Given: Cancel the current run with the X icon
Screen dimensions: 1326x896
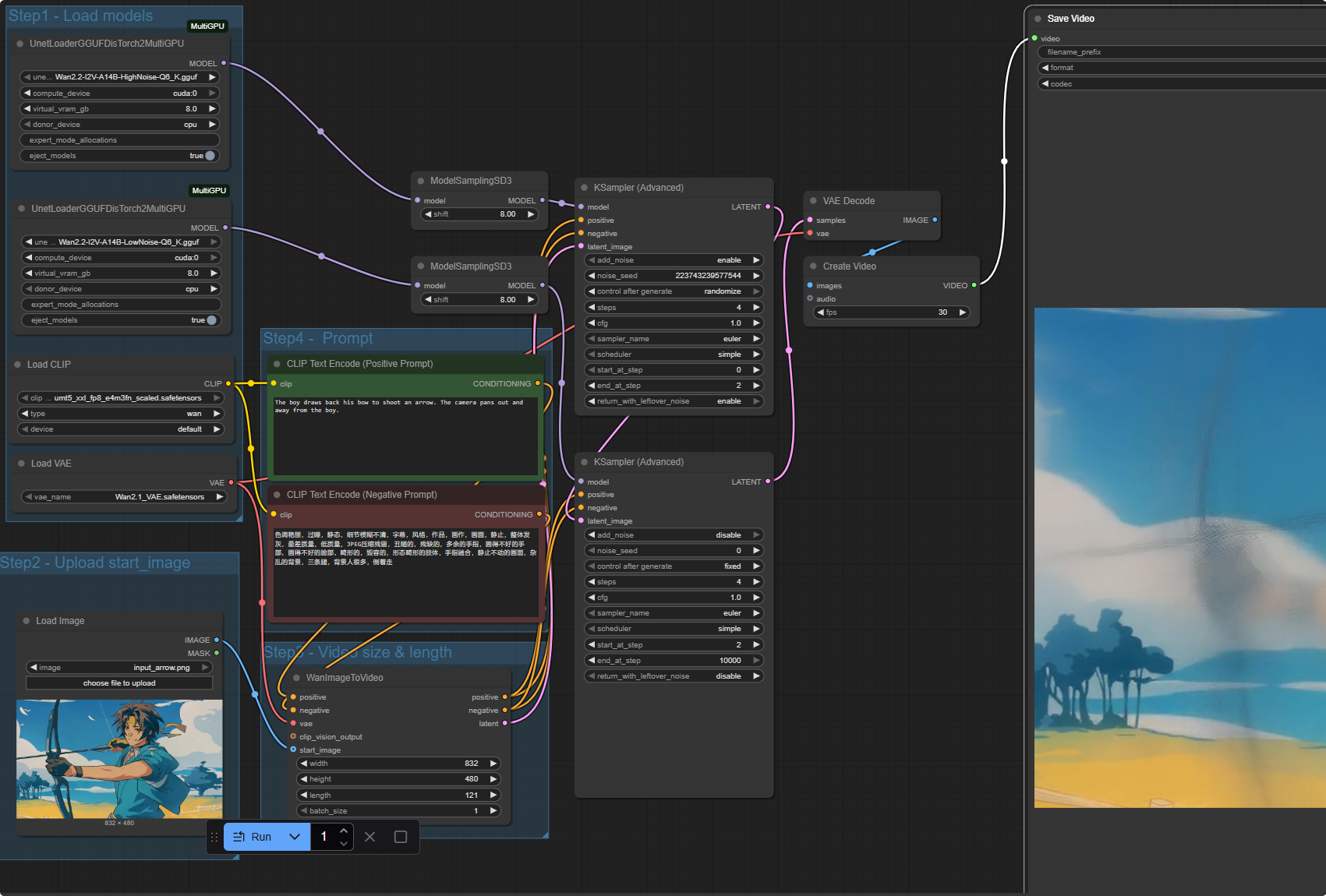Looking at the screenshot, I should 370,837.
